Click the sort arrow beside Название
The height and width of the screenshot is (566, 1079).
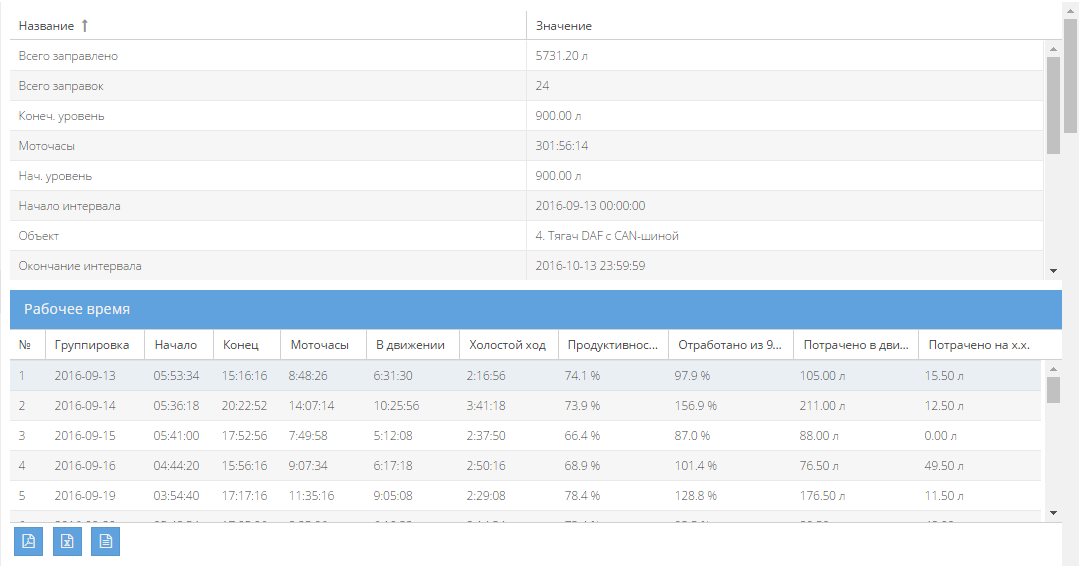coord(85,26)
